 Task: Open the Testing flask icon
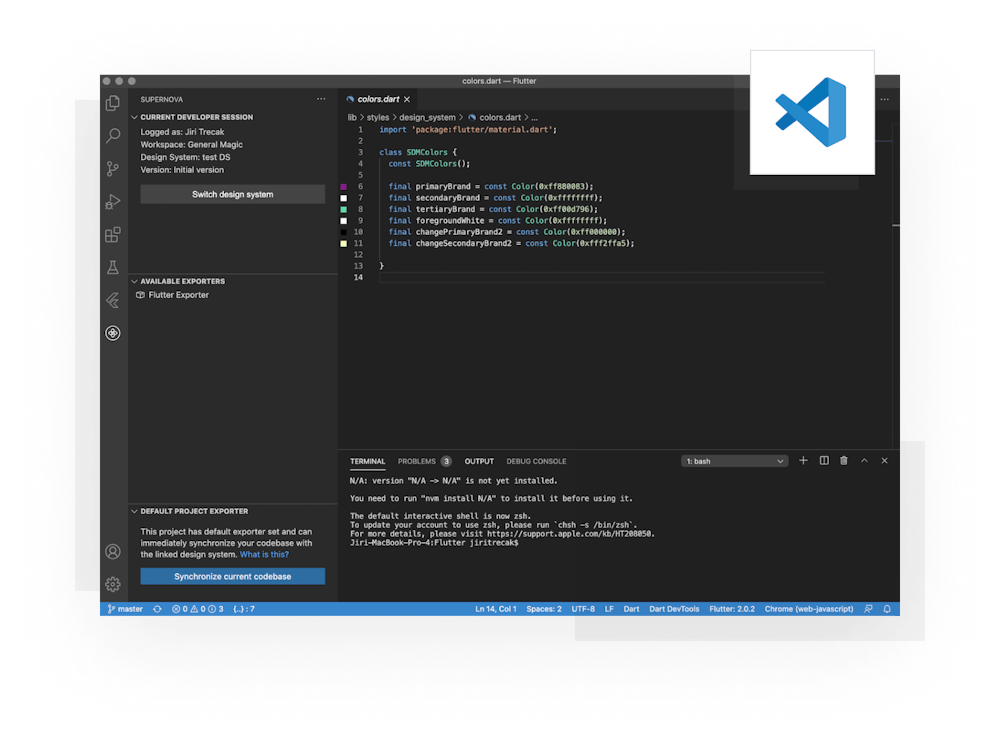(113, 268)
